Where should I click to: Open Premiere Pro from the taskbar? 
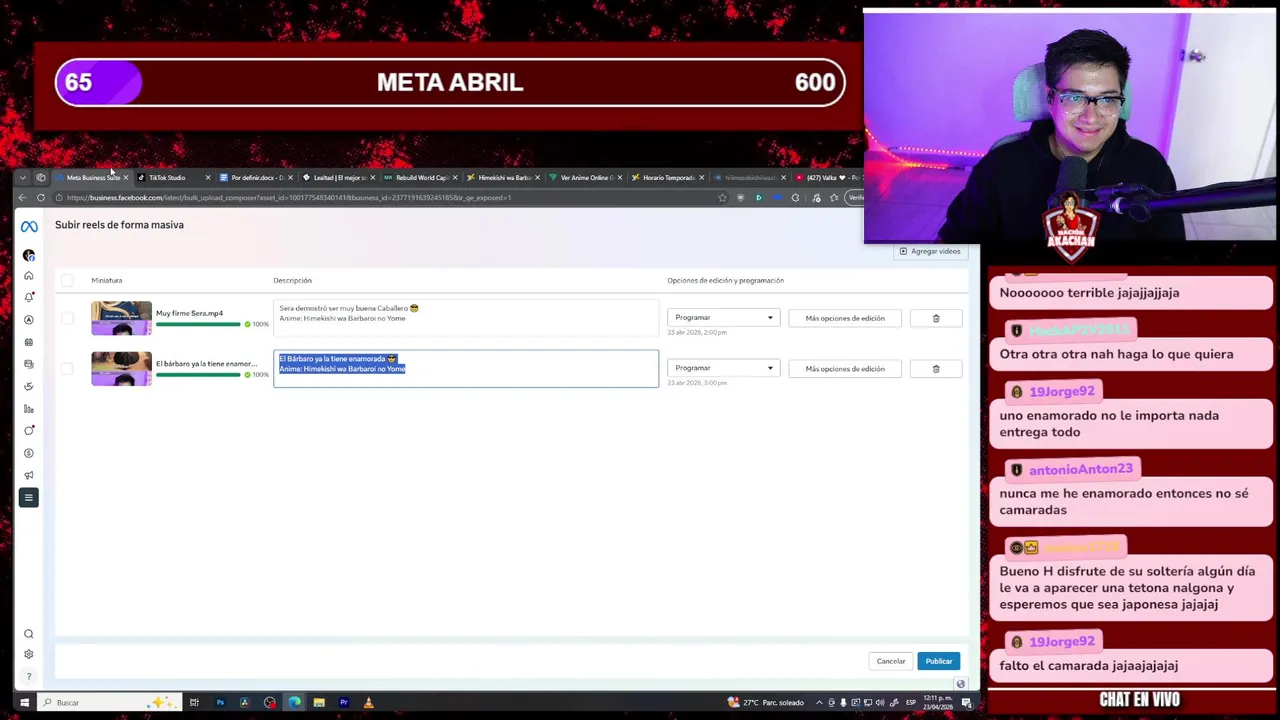pos(343,703)
